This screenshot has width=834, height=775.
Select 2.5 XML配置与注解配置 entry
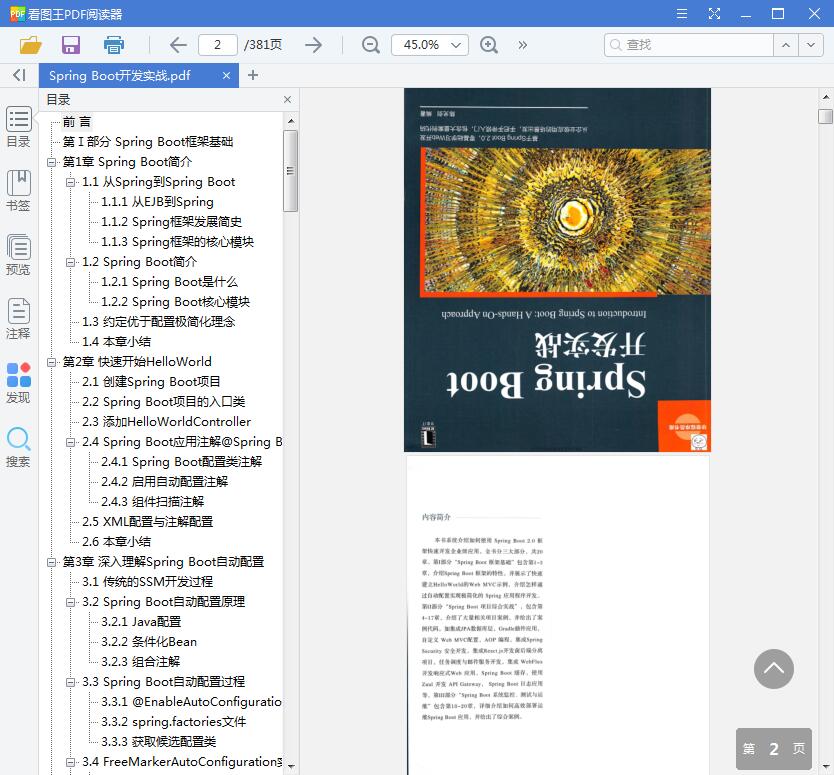point(148,522)
